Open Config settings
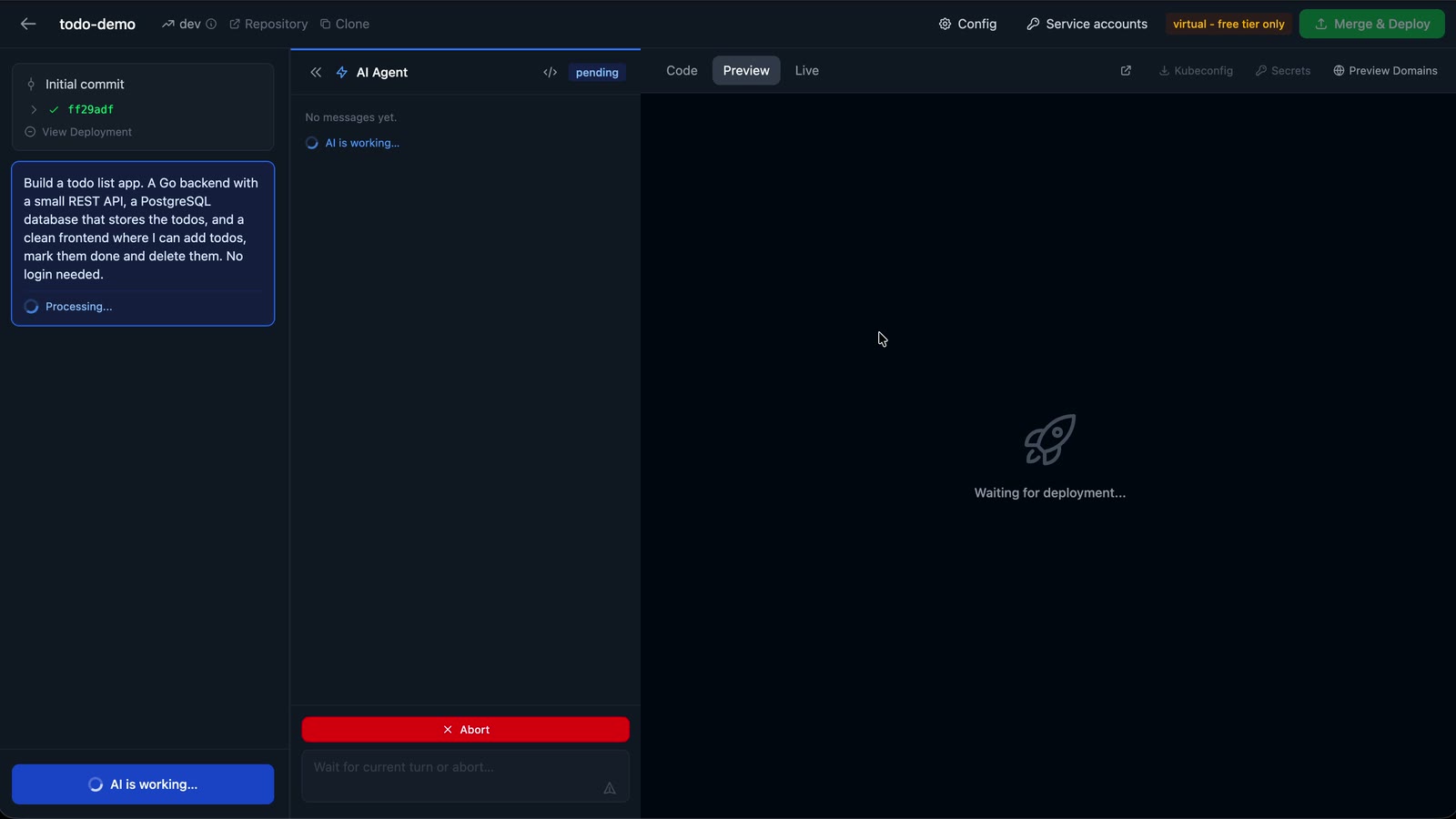Screen dimensions: 1456x819 point(967,25)
